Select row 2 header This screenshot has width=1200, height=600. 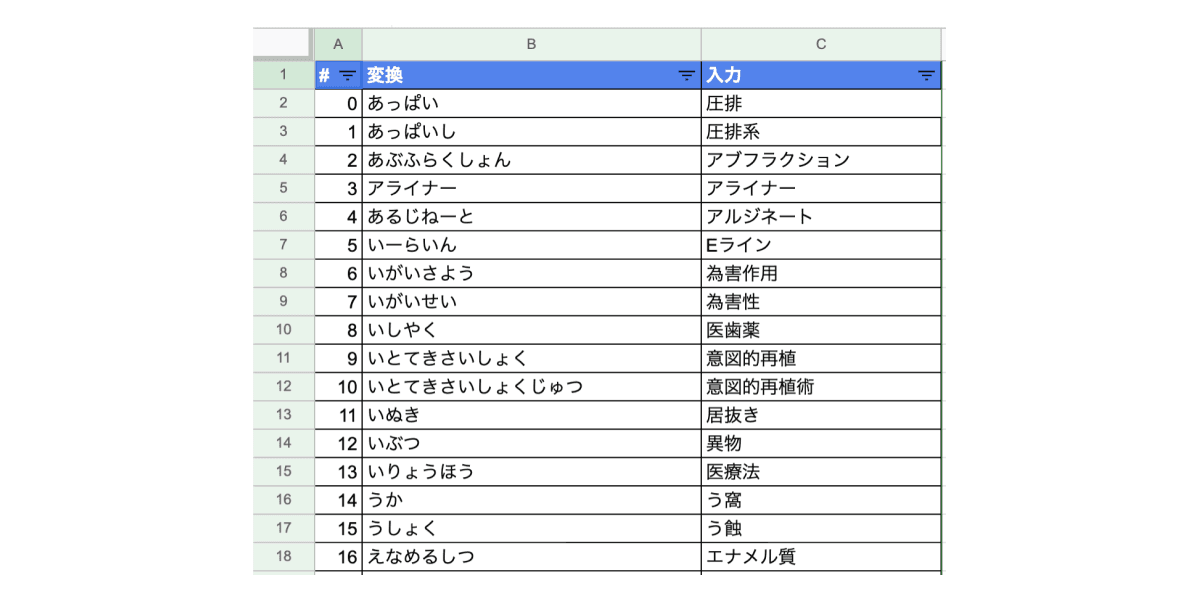[x=284, y=103]
